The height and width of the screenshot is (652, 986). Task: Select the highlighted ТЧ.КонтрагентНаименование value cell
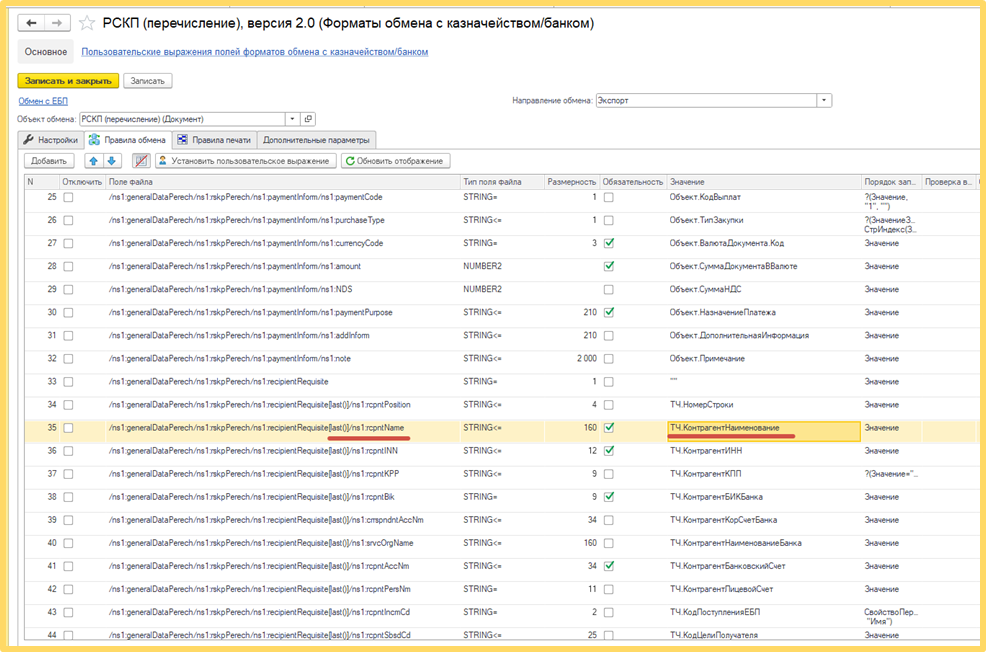tap(763, 431)
